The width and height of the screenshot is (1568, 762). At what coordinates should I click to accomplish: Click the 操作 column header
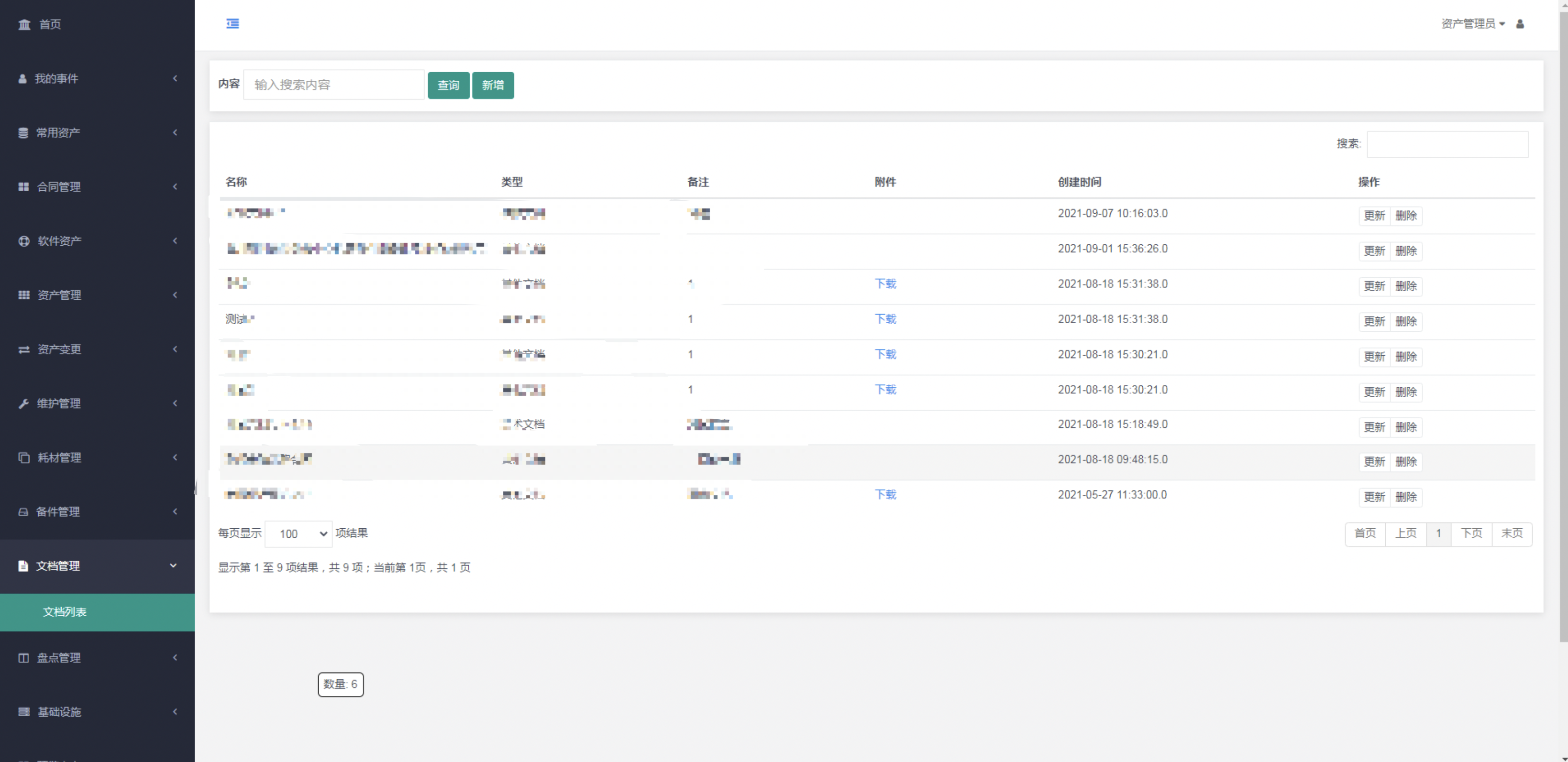tap(1369, 182)
